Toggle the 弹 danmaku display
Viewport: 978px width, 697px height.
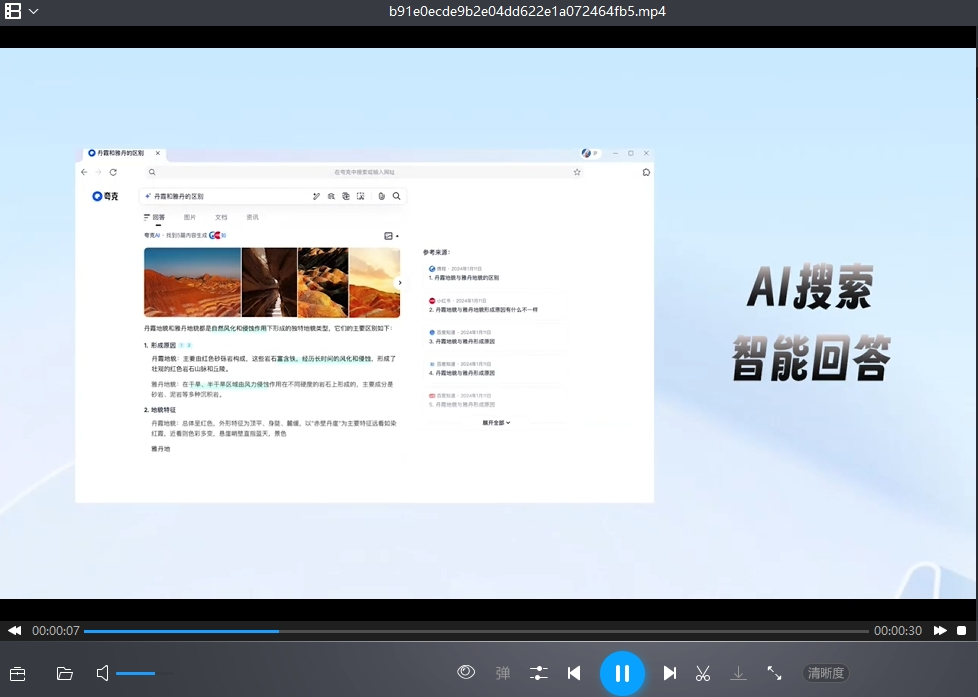click(x=503, y=673)
